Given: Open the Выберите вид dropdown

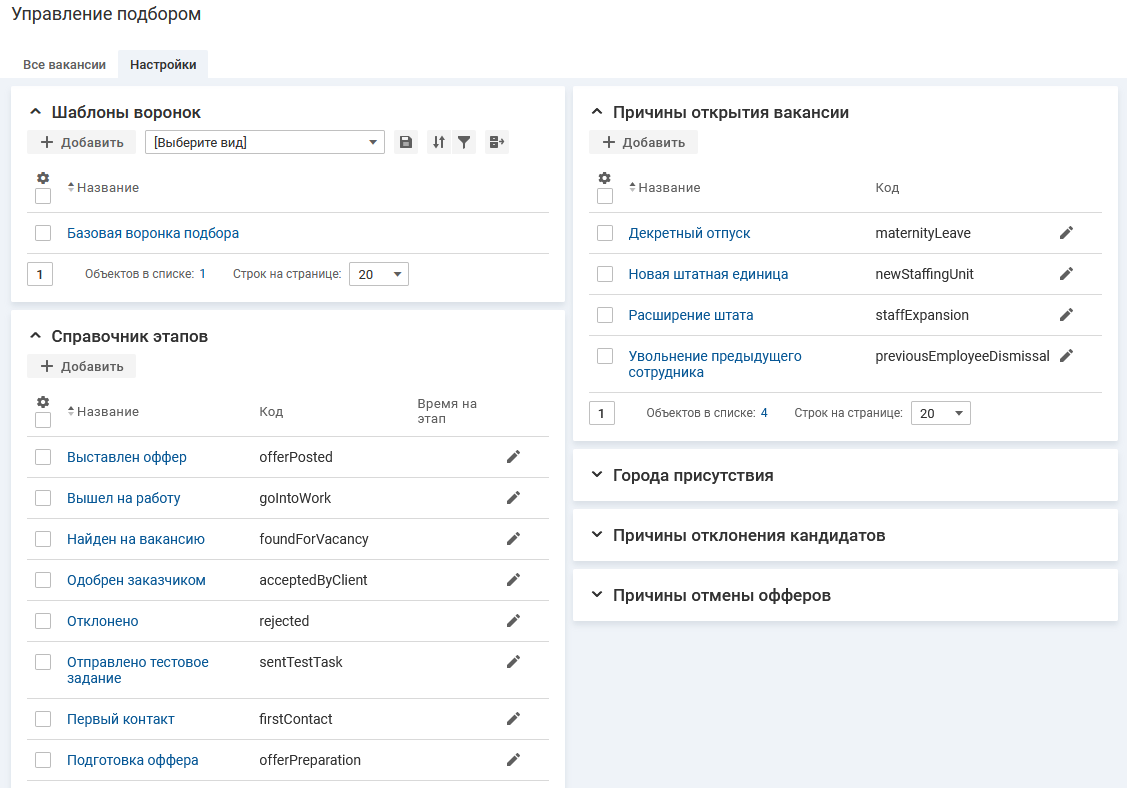Looking at the screenshot, I should 265,143.
